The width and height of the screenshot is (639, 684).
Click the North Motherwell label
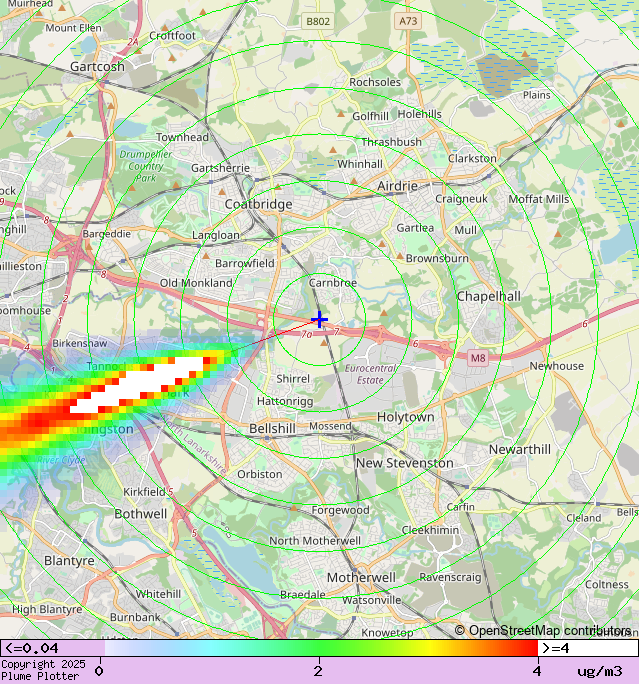pos(314,541)
